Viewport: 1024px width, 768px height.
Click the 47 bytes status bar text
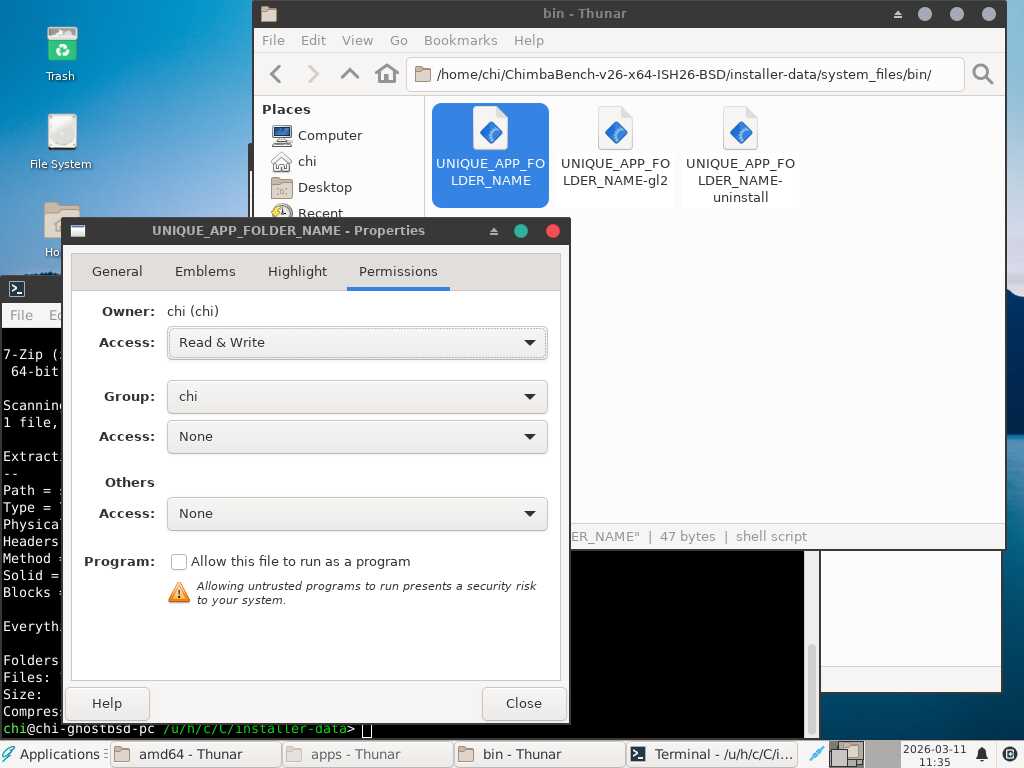(687, 537)
